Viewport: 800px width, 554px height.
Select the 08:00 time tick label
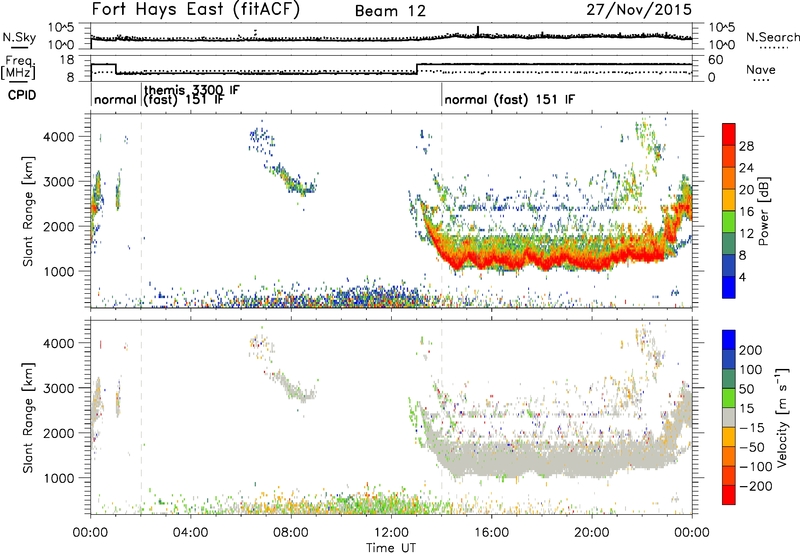pos(291,533)
